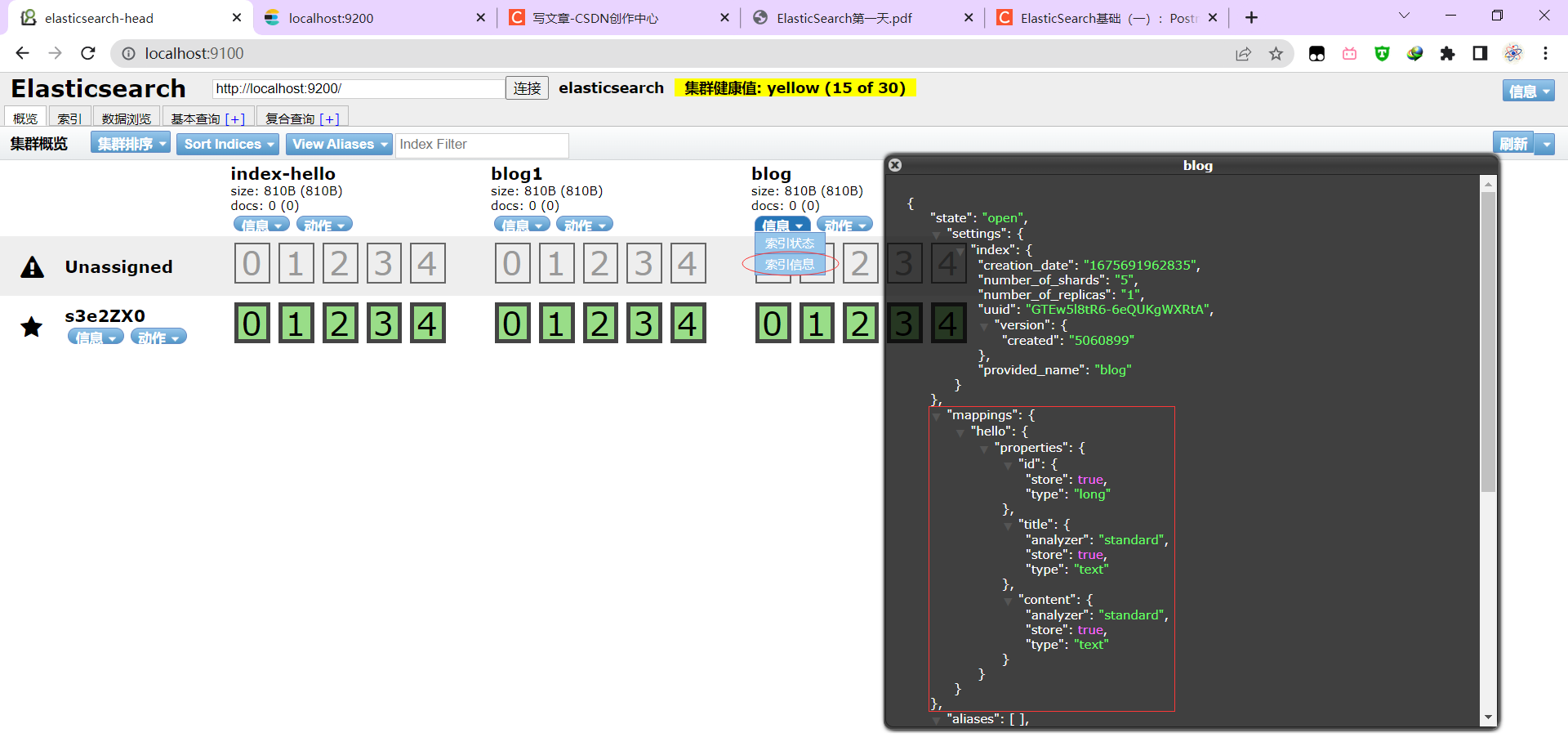Open the 集群排序 dropdown
The image size is (1568, 742).
131,144
